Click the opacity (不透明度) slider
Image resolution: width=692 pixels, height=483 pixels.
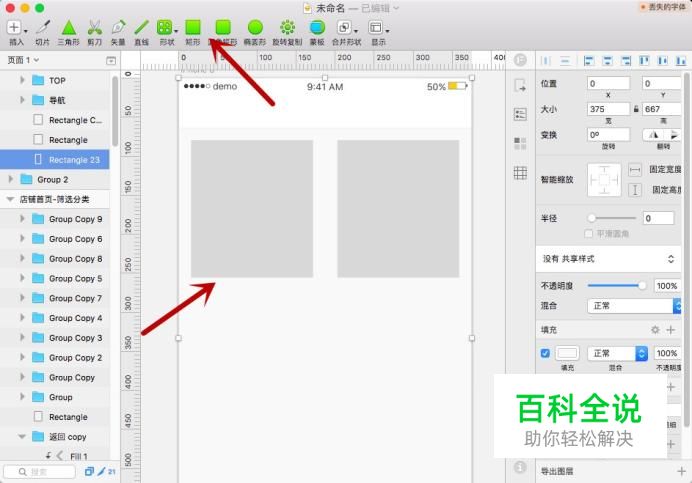[617, 286]
